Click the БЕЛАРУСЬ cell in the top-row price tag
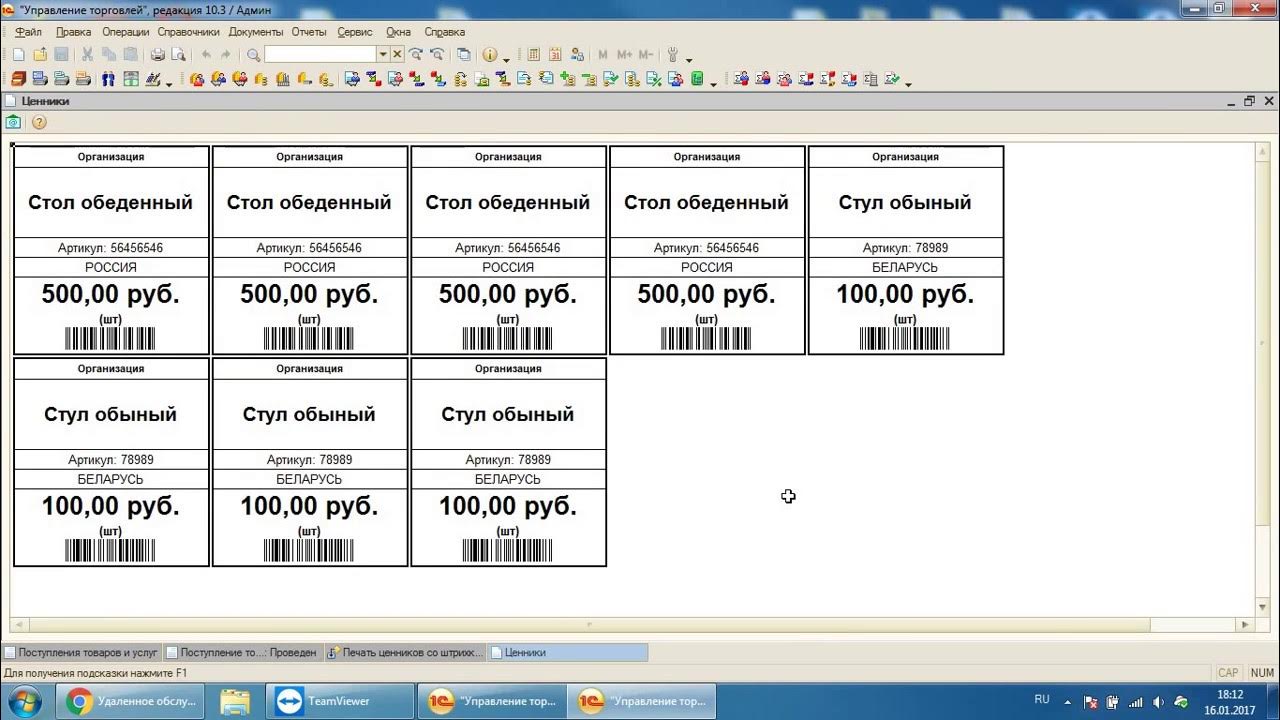Image resolution: width=1280 pixels, height=720 pixels. pos(905,267)
